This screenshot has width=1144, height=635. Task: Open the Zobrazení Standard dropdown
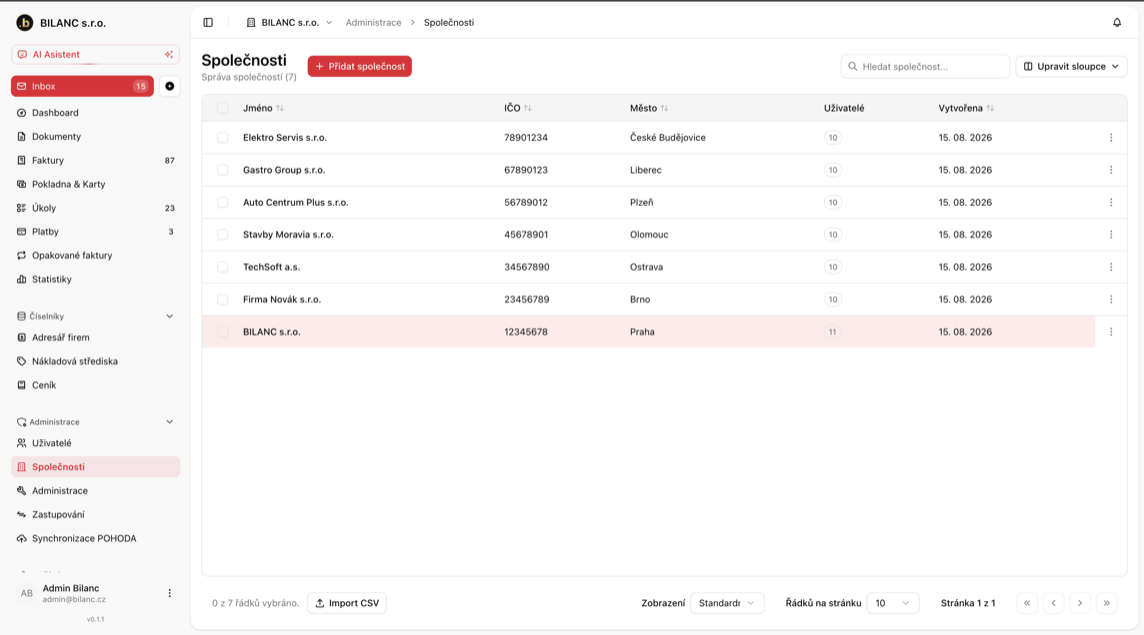(x=727, y=603)
